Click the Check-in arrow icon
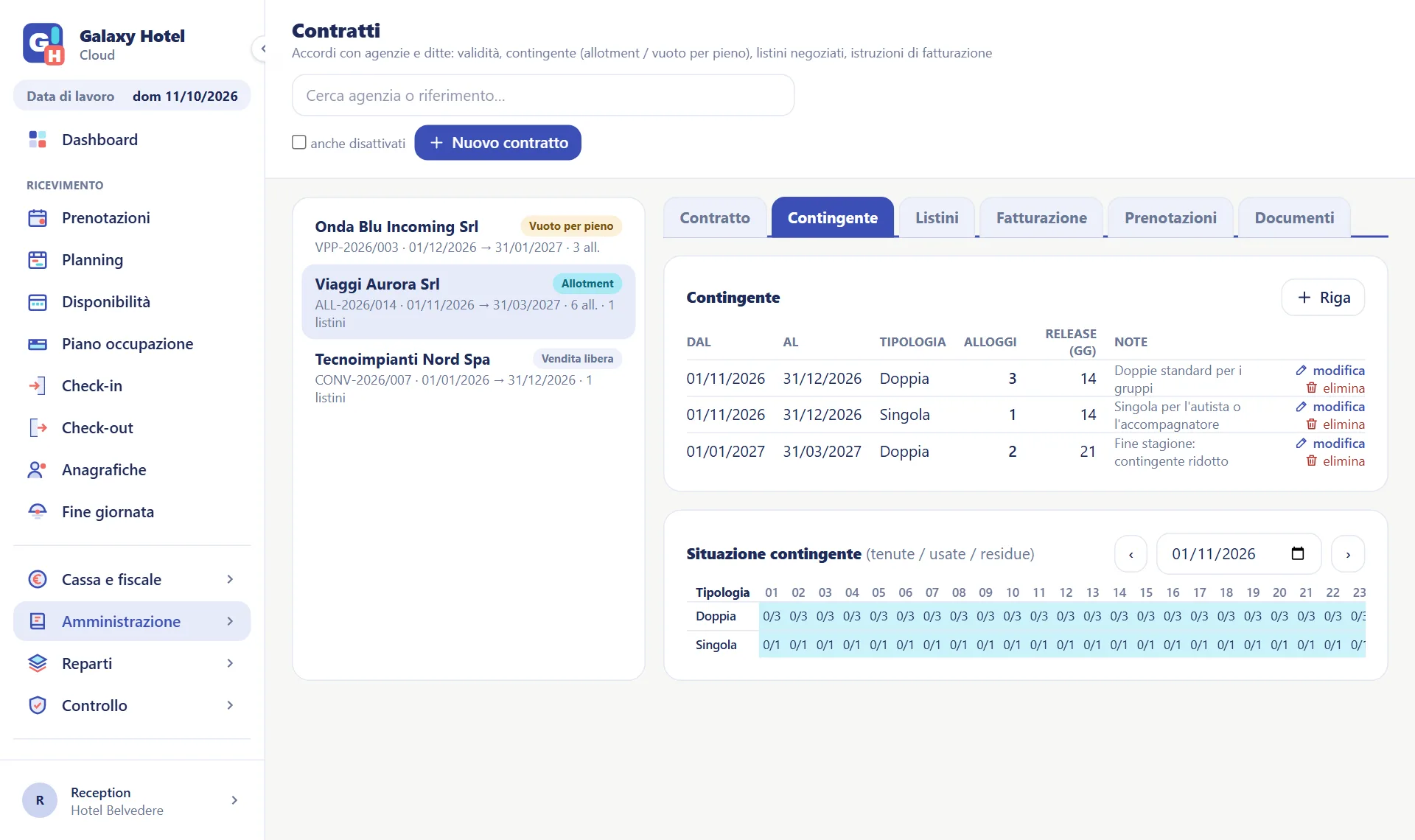Viewport: 1415px width, 840px height. tap(38, 385)
